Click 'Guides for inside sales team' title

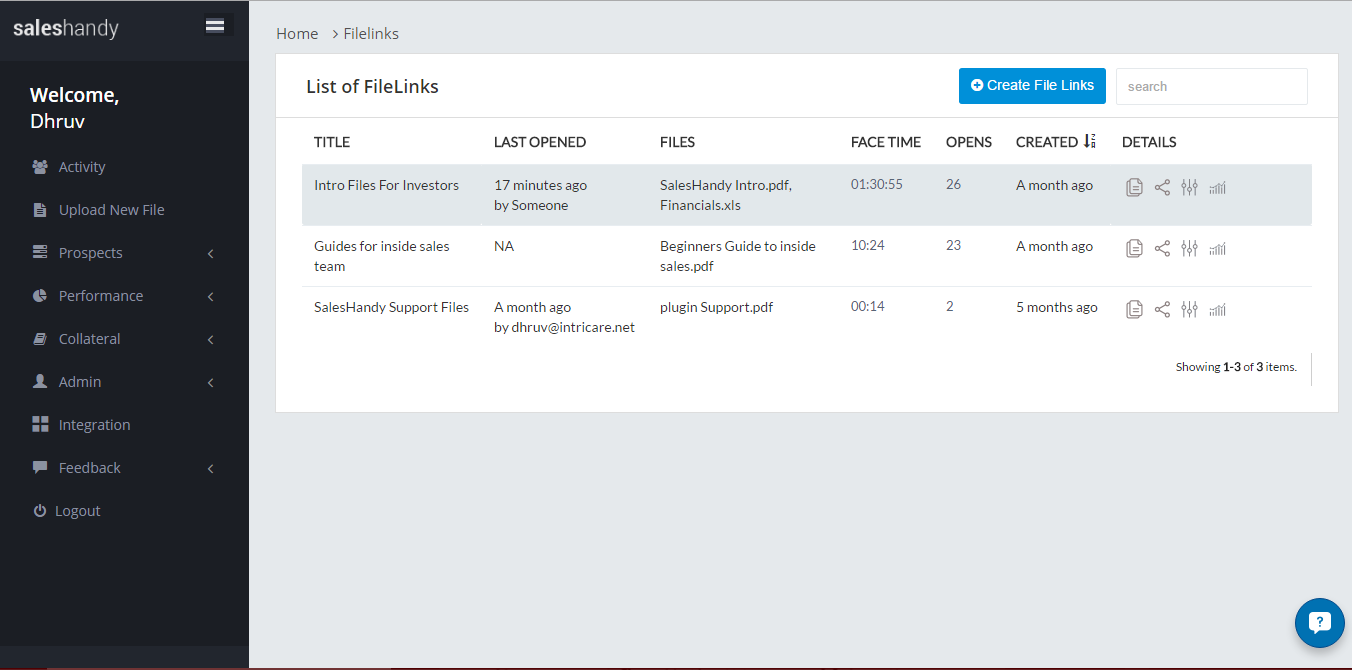pos(382,256)
